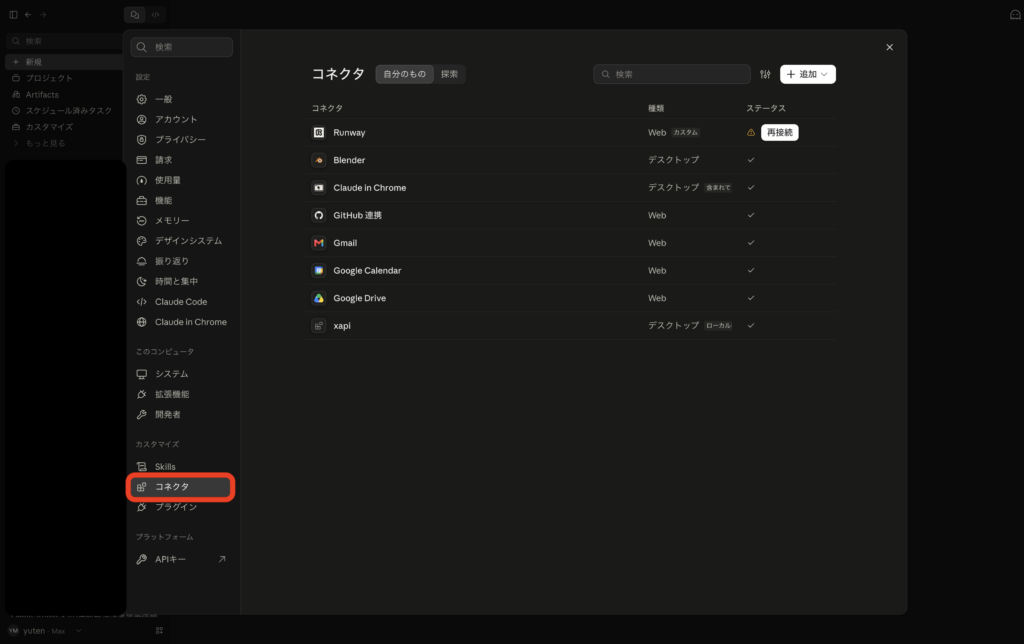Click the Google Calendar row name
The height and width of the screenshot is (644, 1024).
[367, 270]
